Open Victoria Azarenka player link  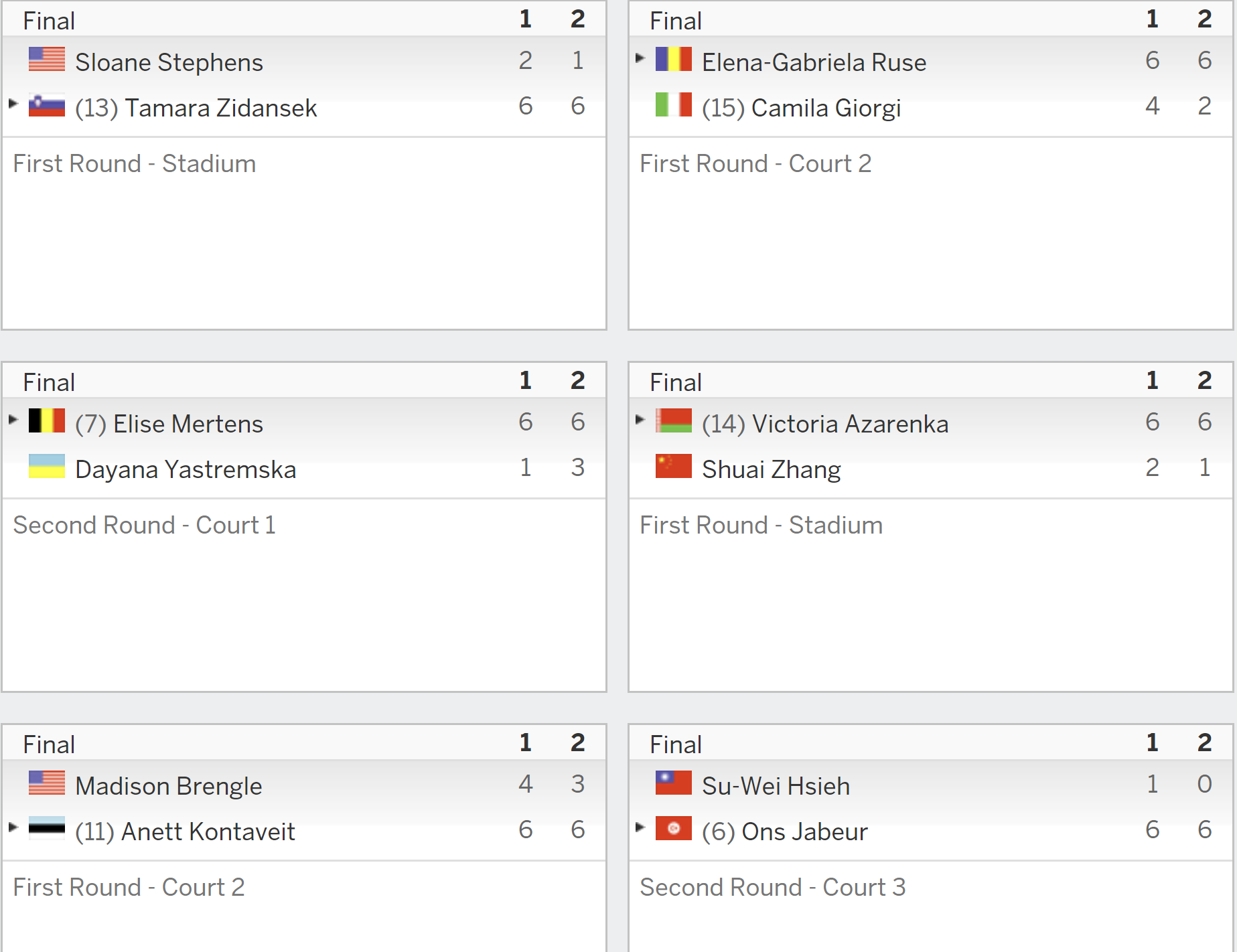click(x=850, y=424)
